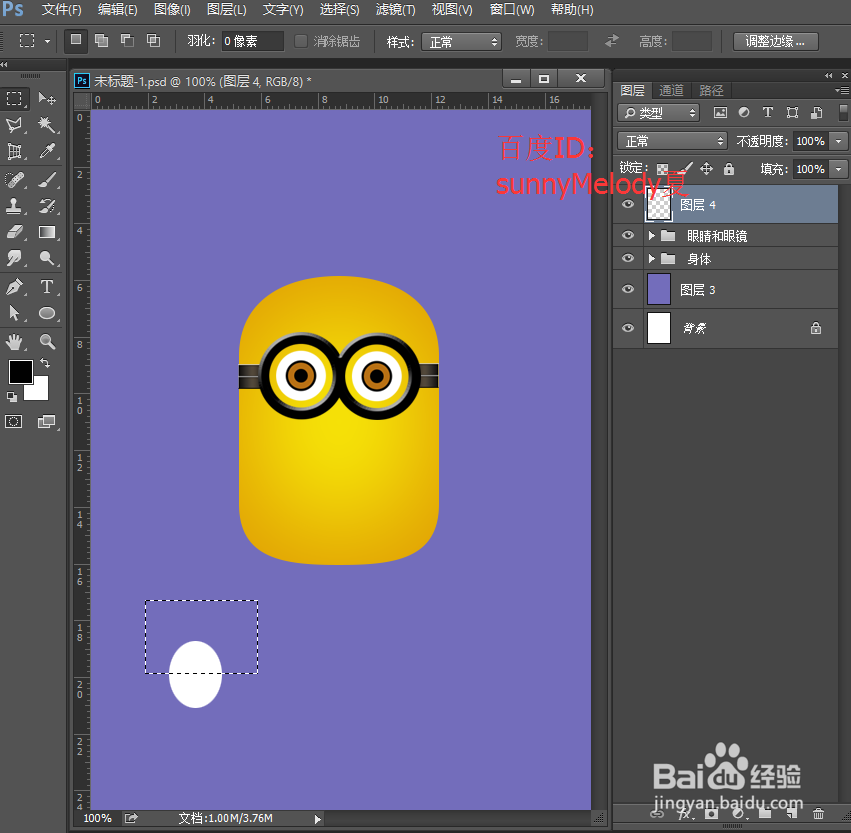Viewport: 851px width, 833px height.
Task: Select the Smudge tool
Action: click(15, 258)
